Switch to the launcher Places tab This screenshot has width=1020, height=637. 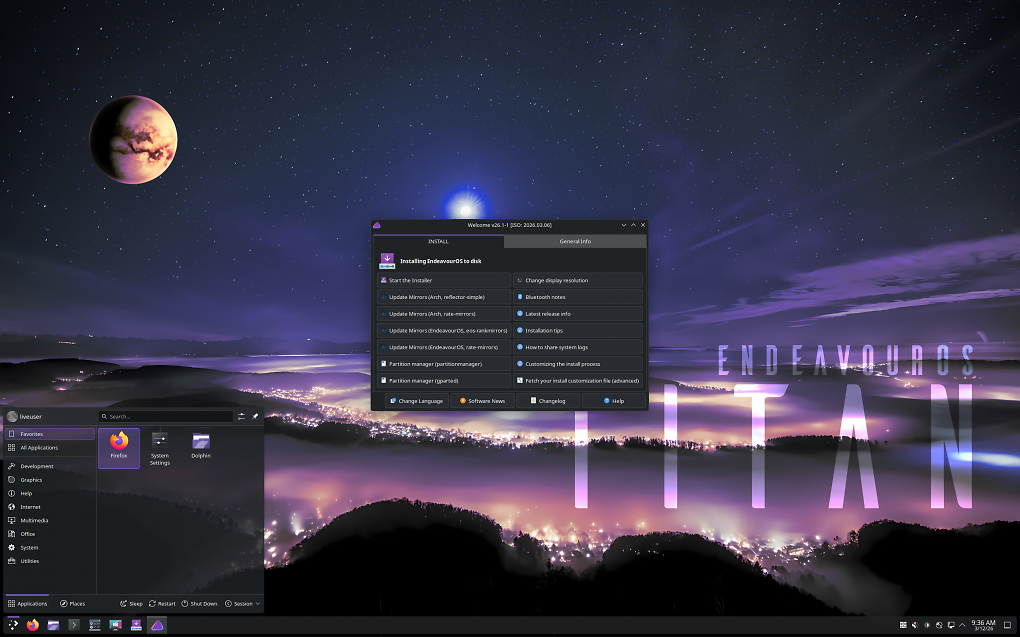[72, 604]
